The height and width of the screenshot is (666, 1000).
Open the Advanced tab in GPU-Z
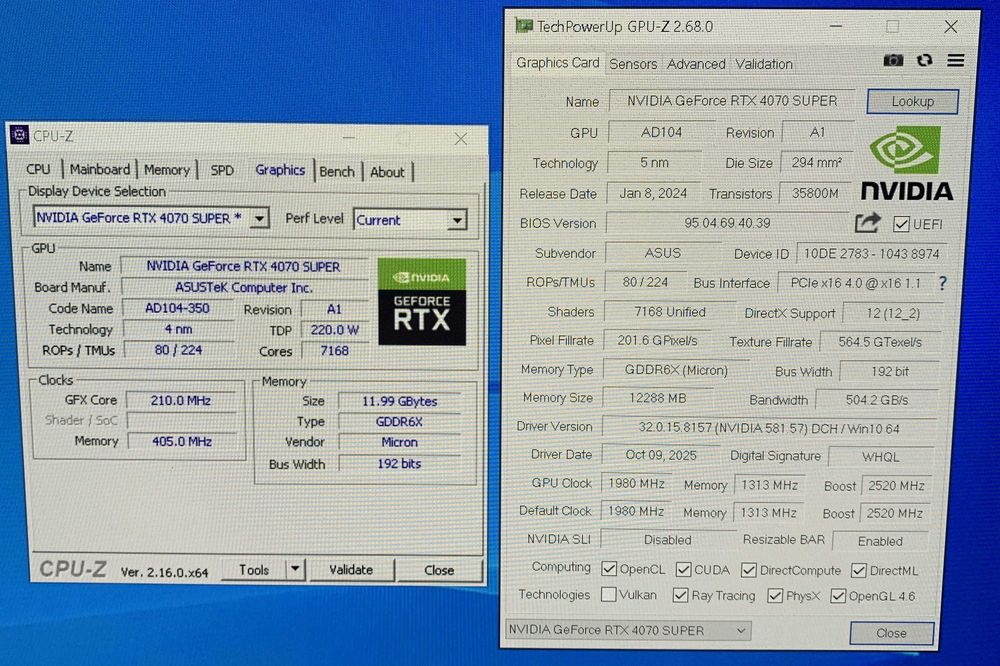pos(696,64)
